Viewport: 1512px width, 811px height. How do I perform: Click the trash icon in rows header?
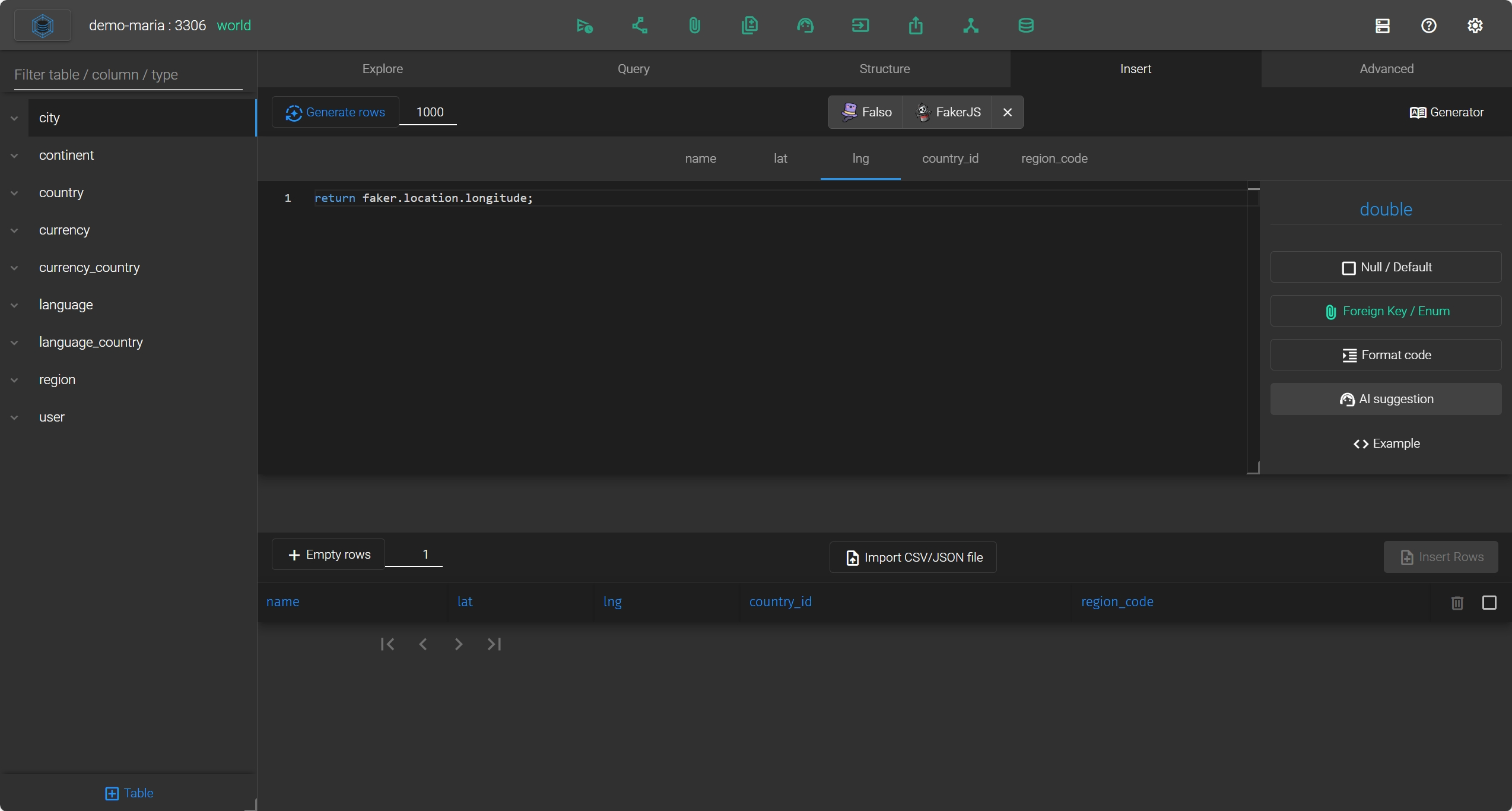coord(1457,603)
